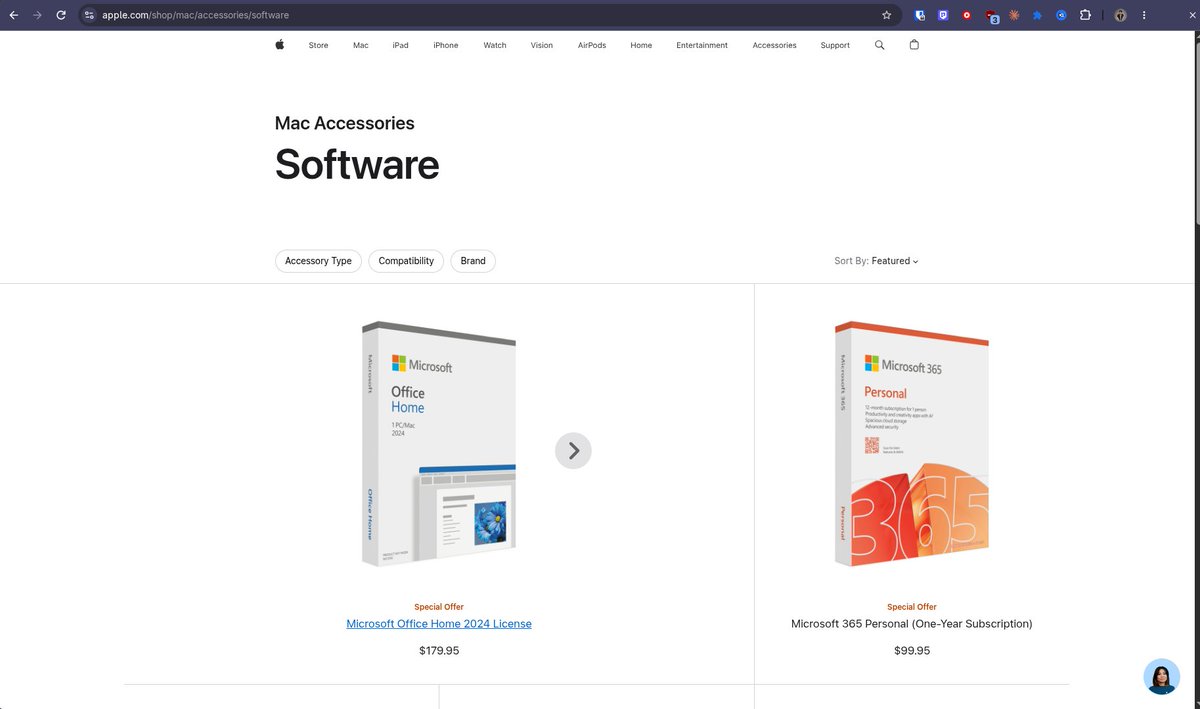
Task: Open the chat specialist avatar bubble
Action: pyautogui.click(x=1161, y=677)
